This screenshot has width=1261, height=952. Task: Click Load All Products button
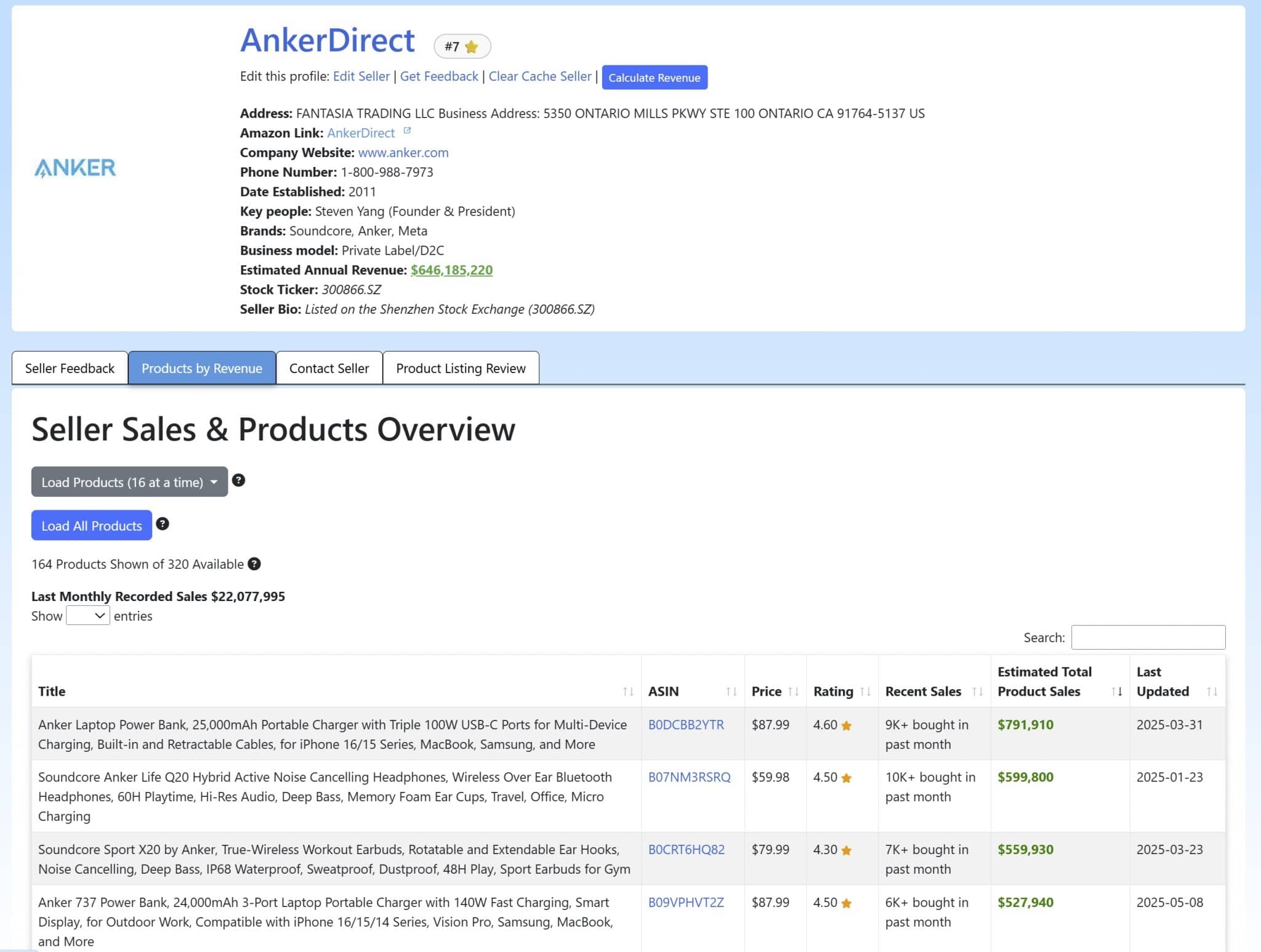[92, 525]
